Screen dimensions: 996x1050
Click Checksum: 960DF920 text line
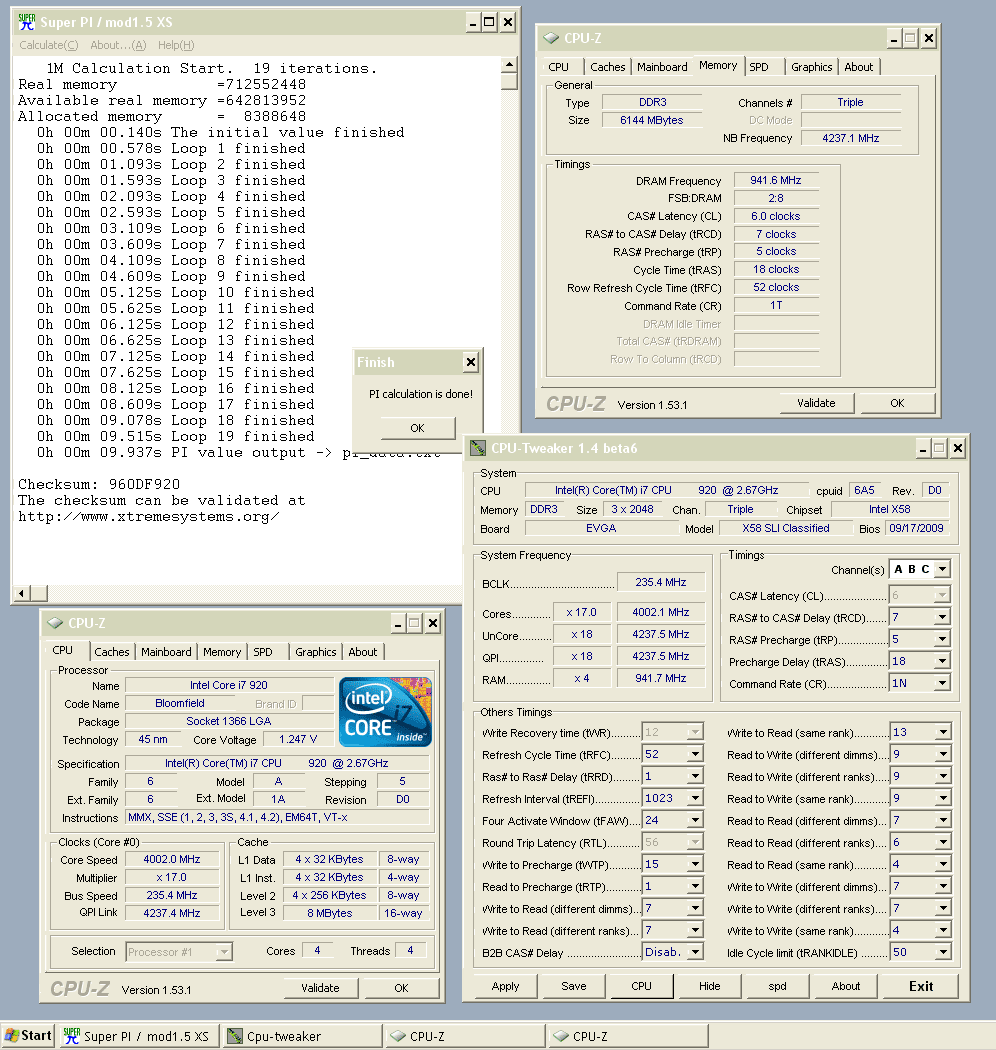click(x=99, y=484)
